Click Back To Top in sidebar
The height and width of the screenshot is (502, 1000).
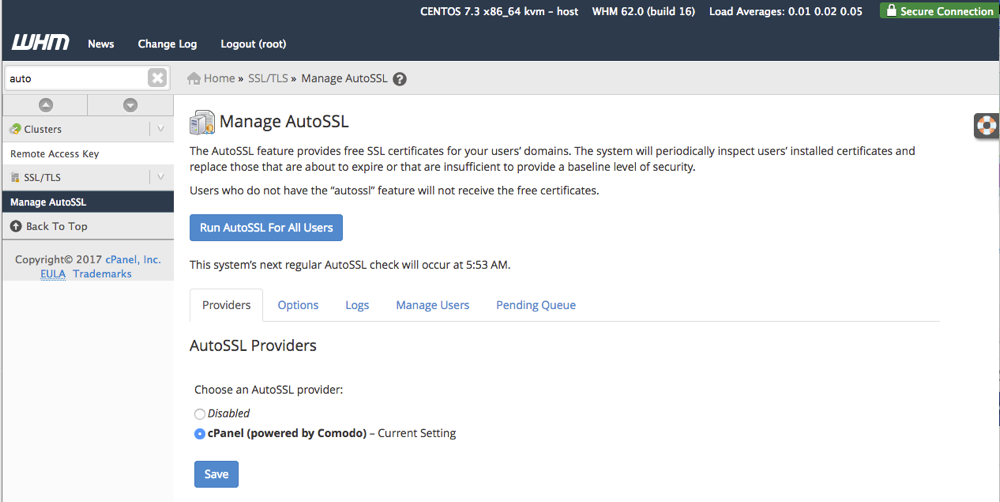57,226
